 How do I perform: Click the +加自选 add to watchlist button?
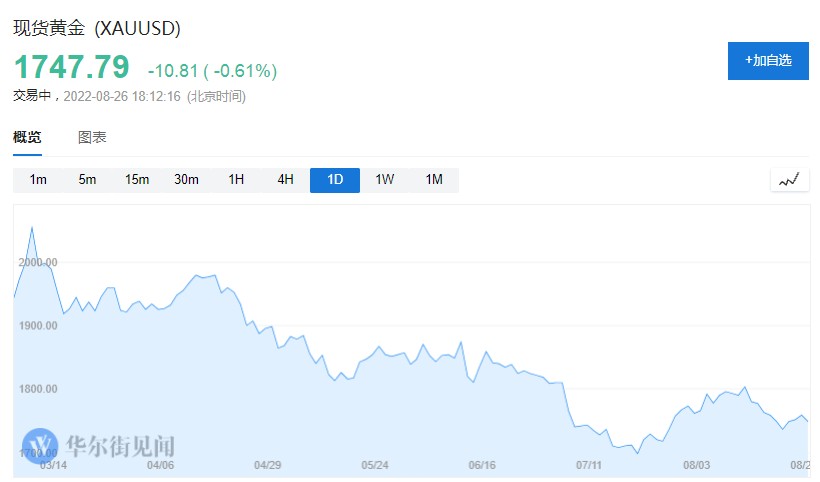coord(768,61)
